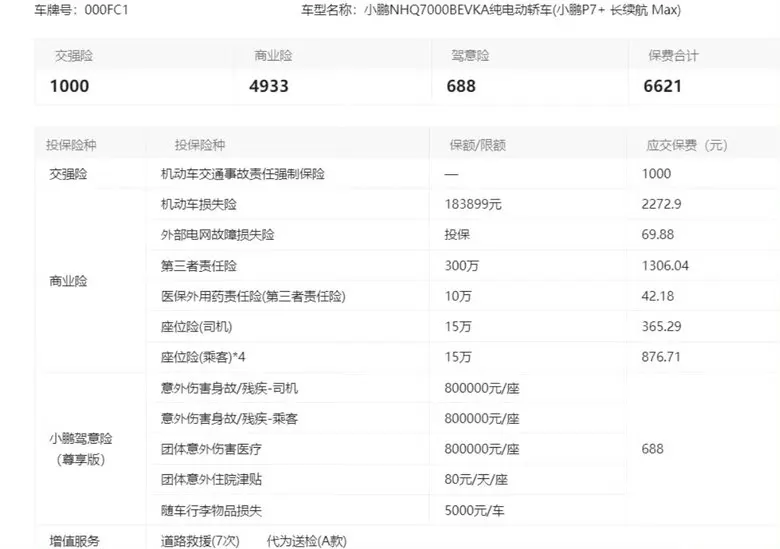Click the 交强险 summary amount 1000
780x549 pixels.
pyautogui.click(x=70, y=86)
